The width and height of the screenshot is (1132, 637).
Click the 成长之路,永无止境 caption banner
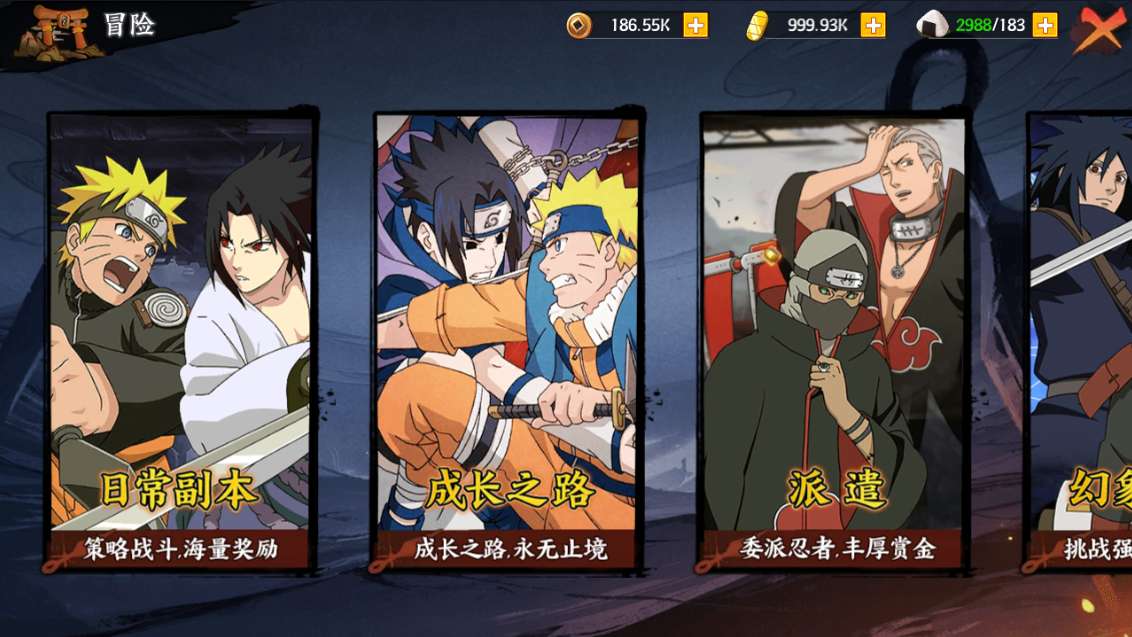[x=510, y=550]
